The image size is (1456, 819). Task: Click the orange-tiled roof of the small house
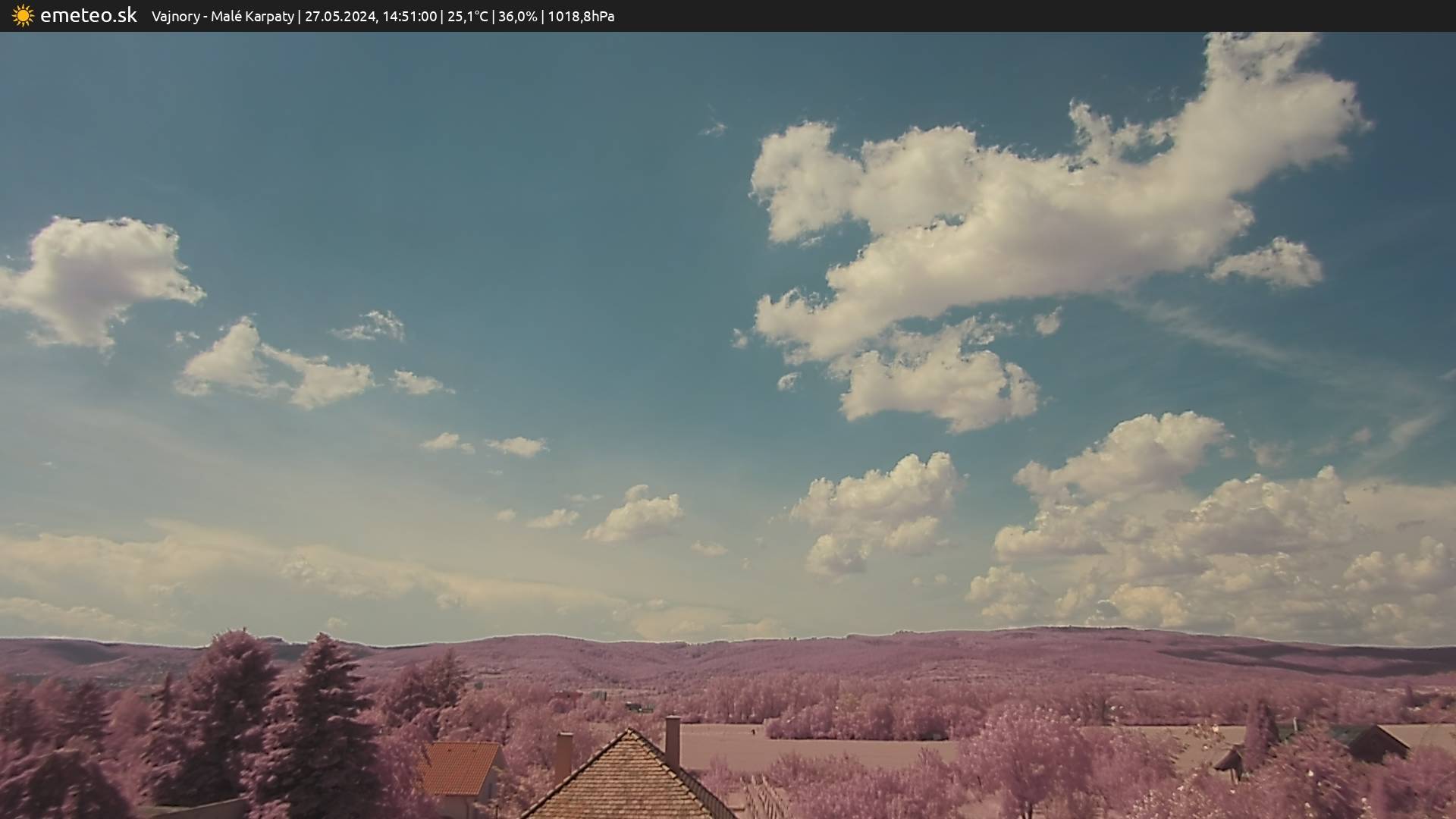tap(459, 766)
